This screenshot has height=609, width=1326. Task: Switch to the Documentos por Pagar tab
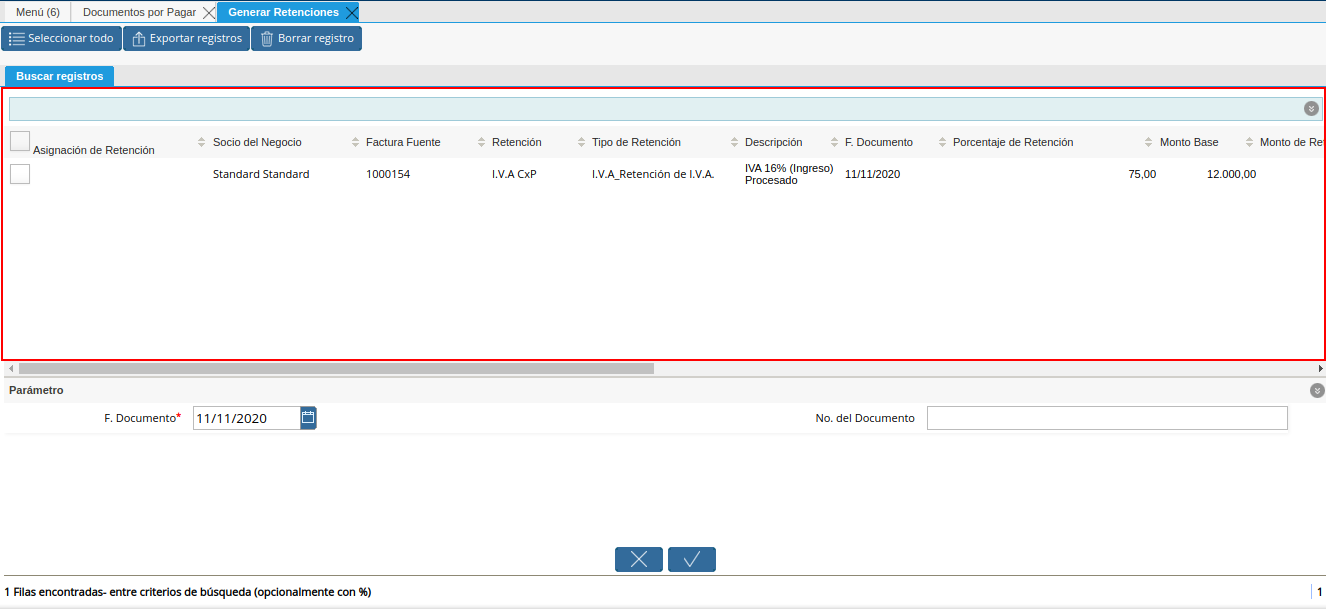pyautogui.click(x=139, y=12)
